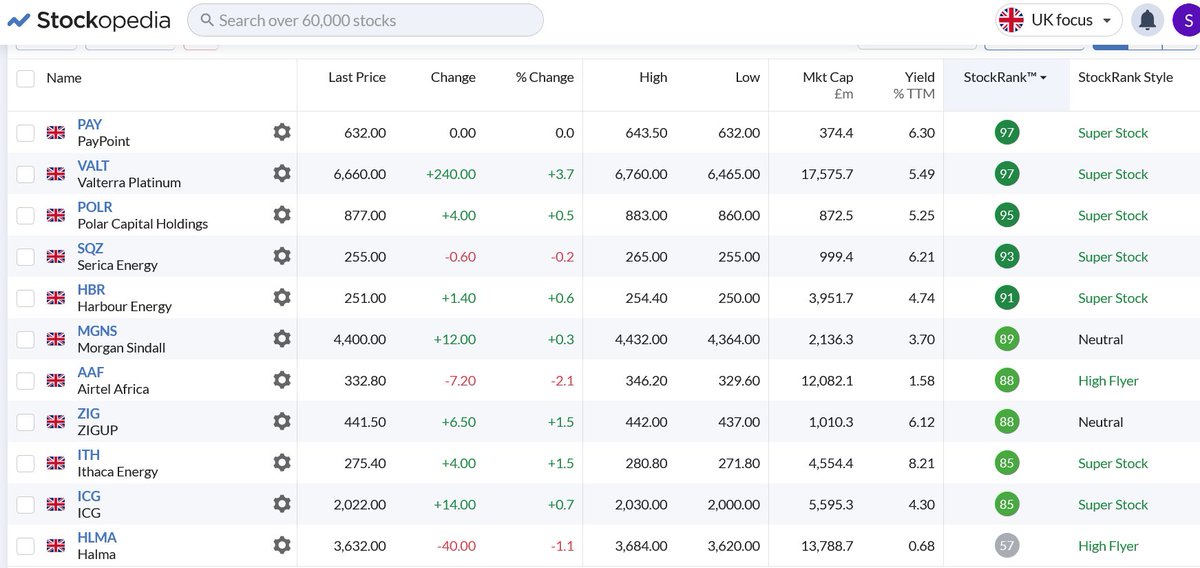Tick the ZIGUP row checkbox
1200x568 pixels.
click(x=25, y=421)
